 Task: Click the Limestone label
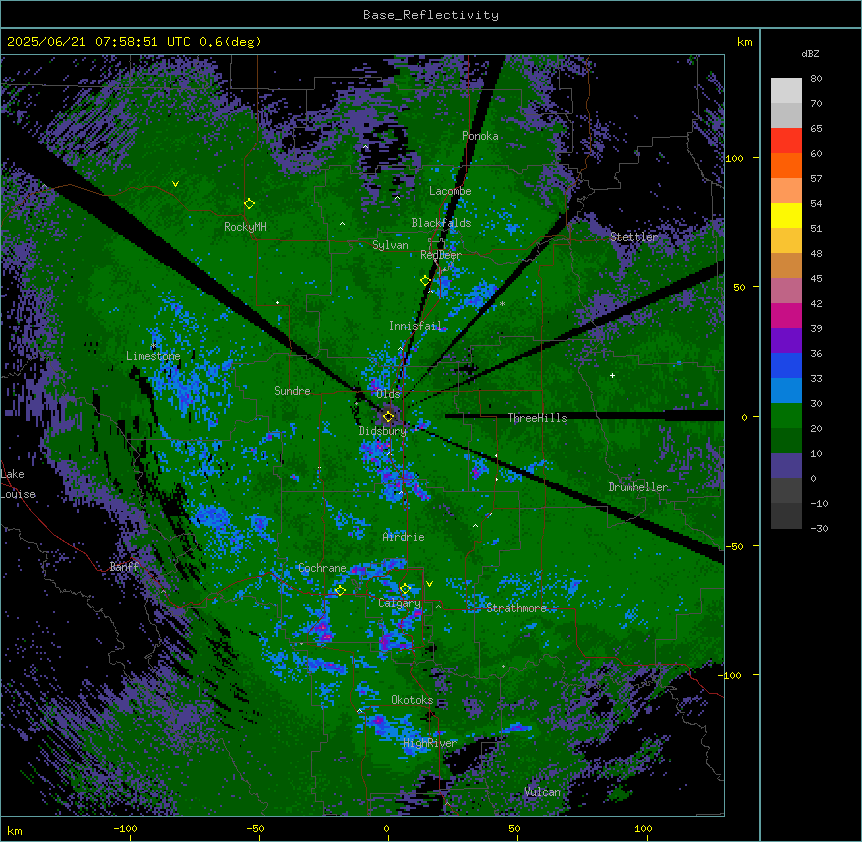coord(153,356)
